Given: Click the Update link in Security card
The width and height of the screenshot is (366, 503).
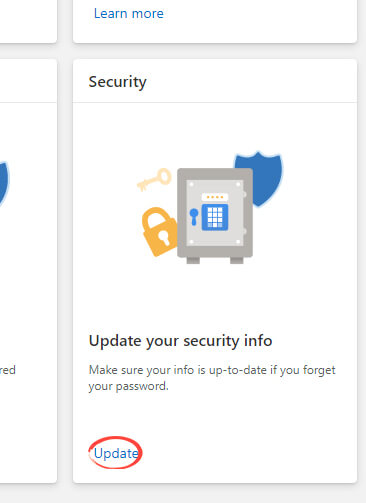Looking at the screenshot, I should pos(116,453).
